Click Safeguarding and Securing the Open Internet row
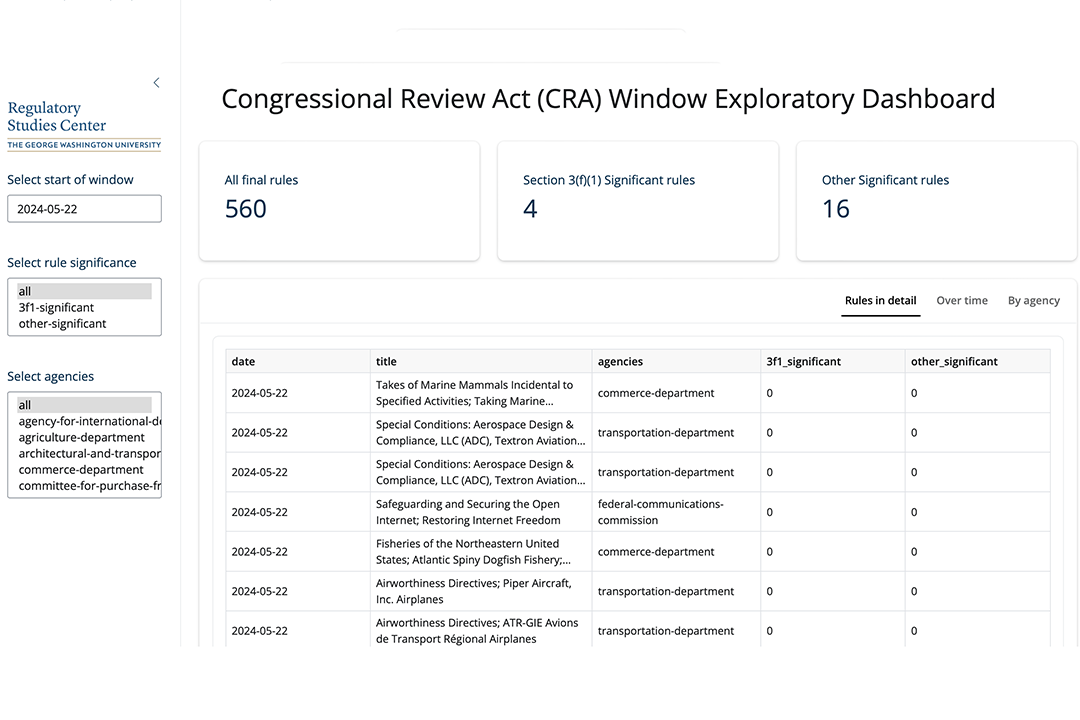This screenshot has width=1080, height=720. click(x=468, y=512)
